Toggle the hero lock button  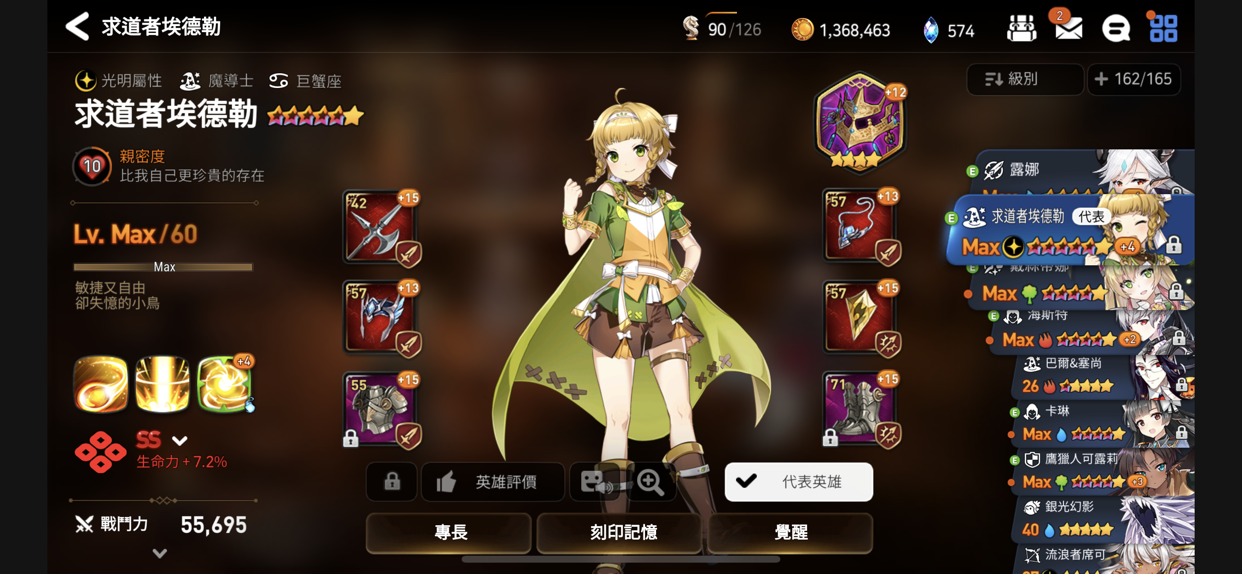coord(392,482)
